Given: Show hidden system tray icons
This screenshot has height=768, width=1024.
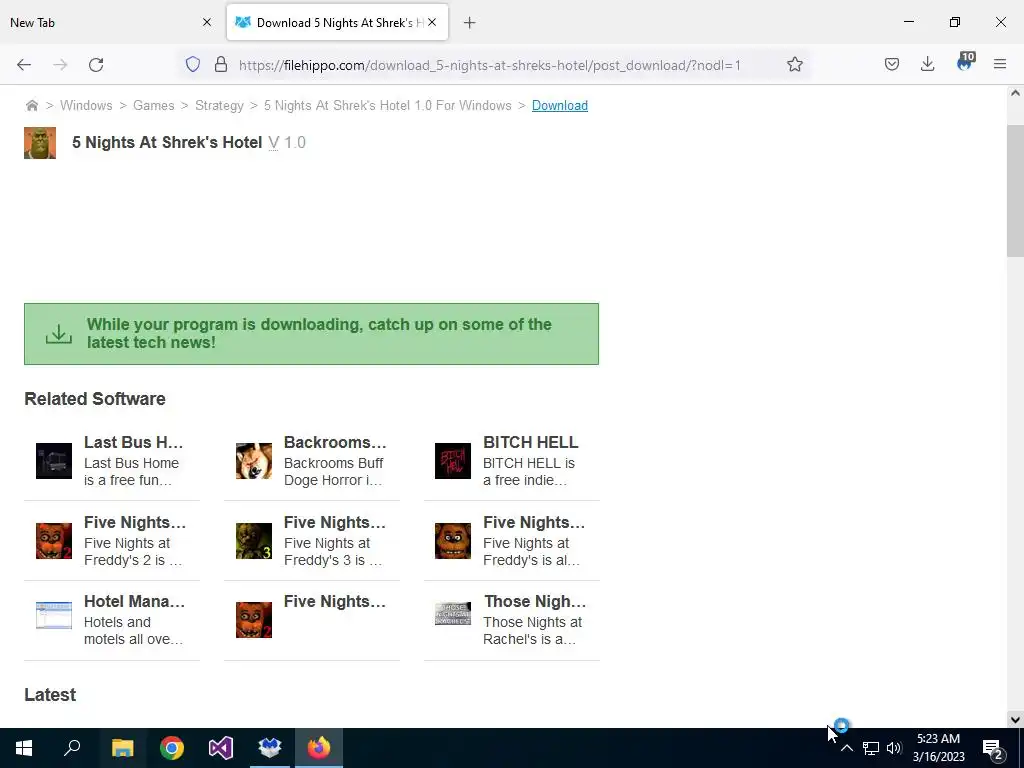Looking at the screenshot, I should [x=846, y=748].
